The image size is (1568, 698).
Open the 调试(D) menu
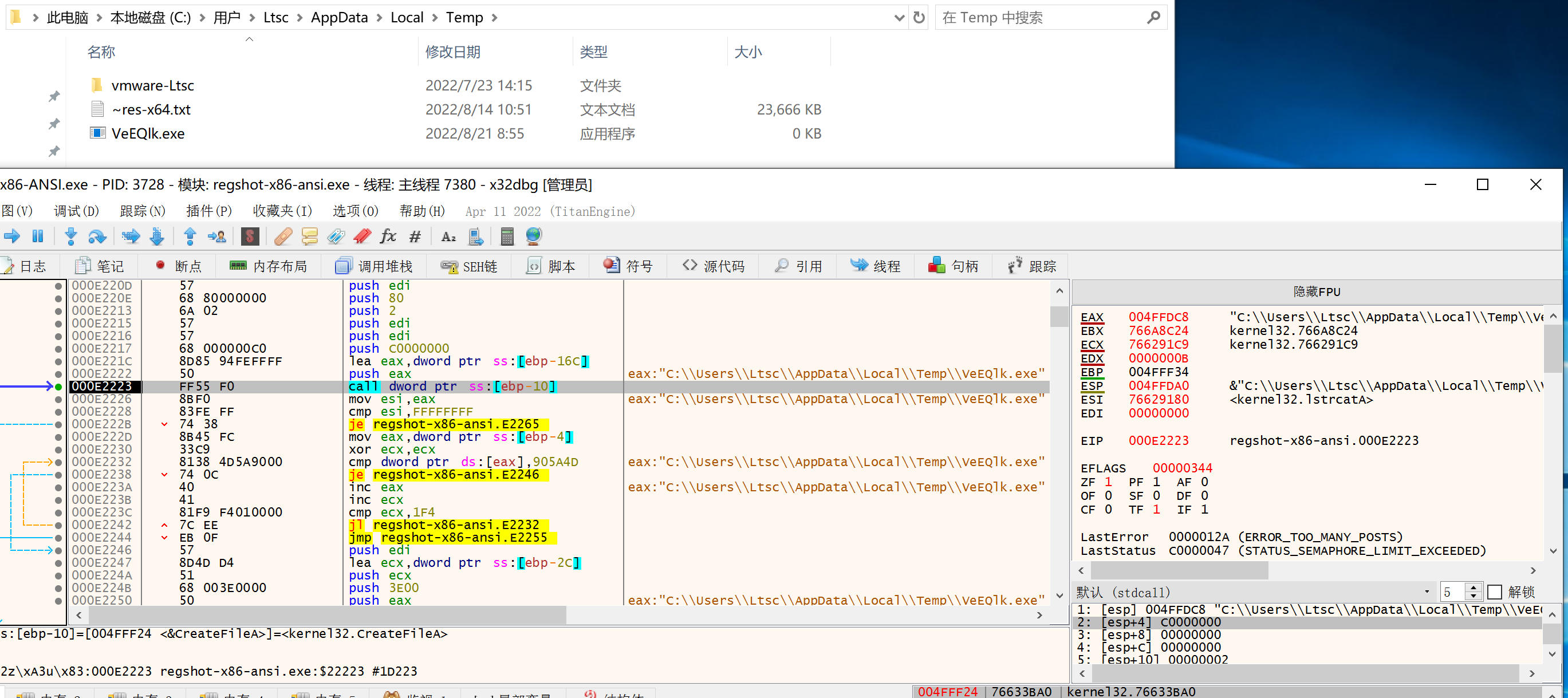(x=76, y=211)
